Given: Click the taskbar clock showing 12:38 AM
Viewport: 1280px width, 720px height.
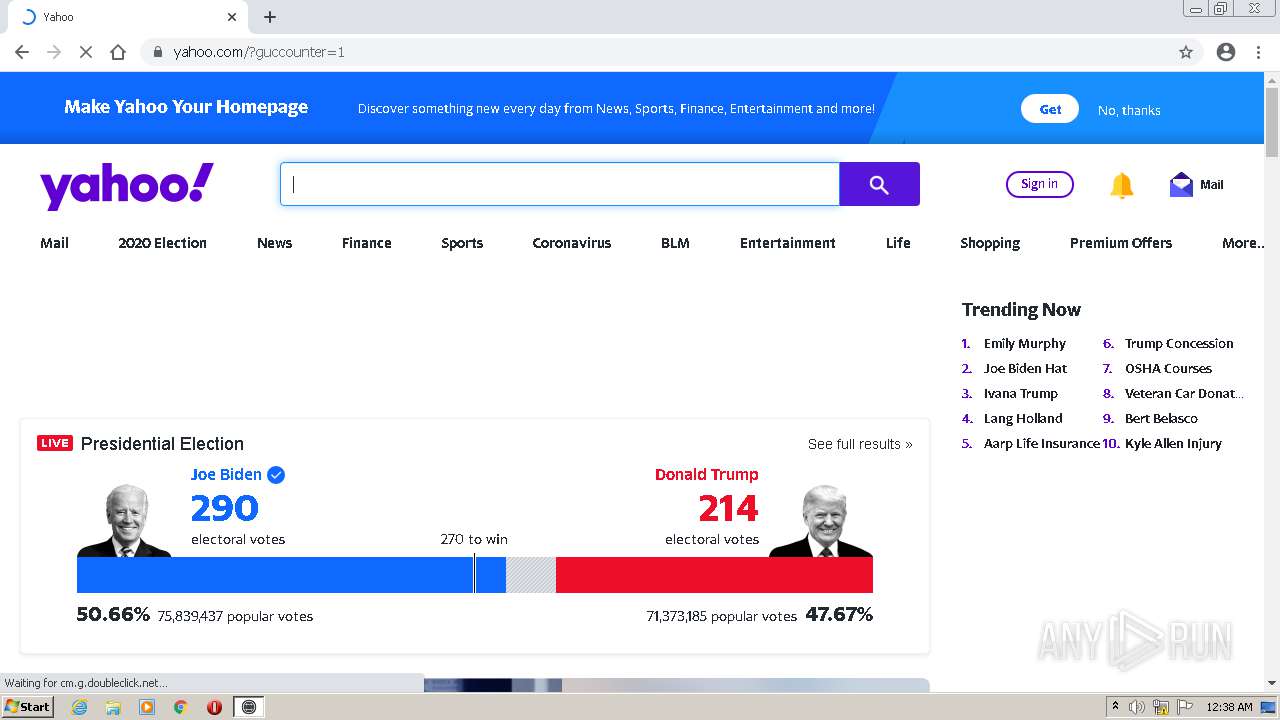Looking at the screenshot, I should pos(1230,707).
